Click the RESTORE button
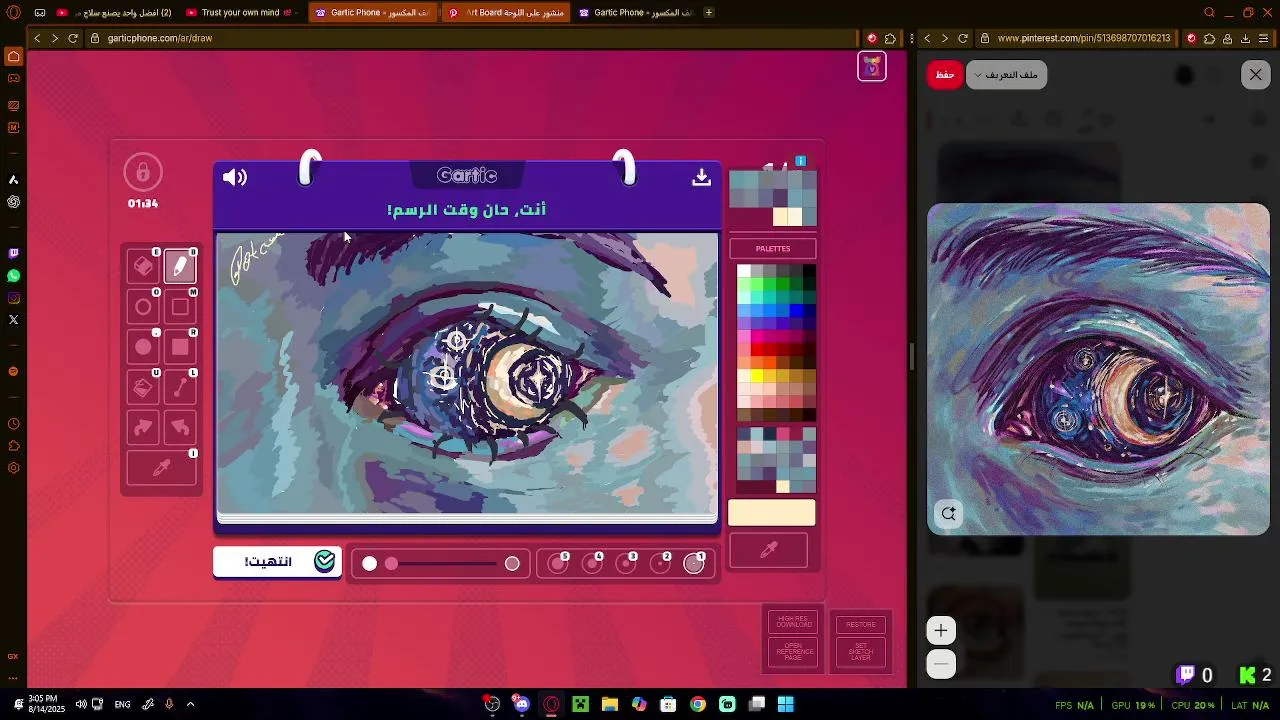Screen dimensions: 1280x720 (861, 624)
